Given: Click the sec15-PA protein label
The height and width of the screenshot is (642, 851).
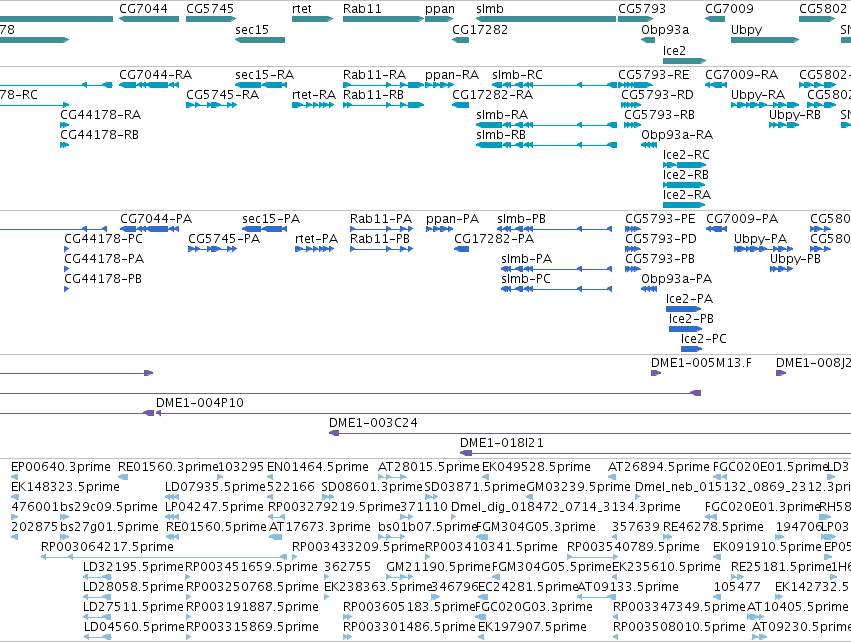Looking at the screenshot, I should (x=271, y=218).
